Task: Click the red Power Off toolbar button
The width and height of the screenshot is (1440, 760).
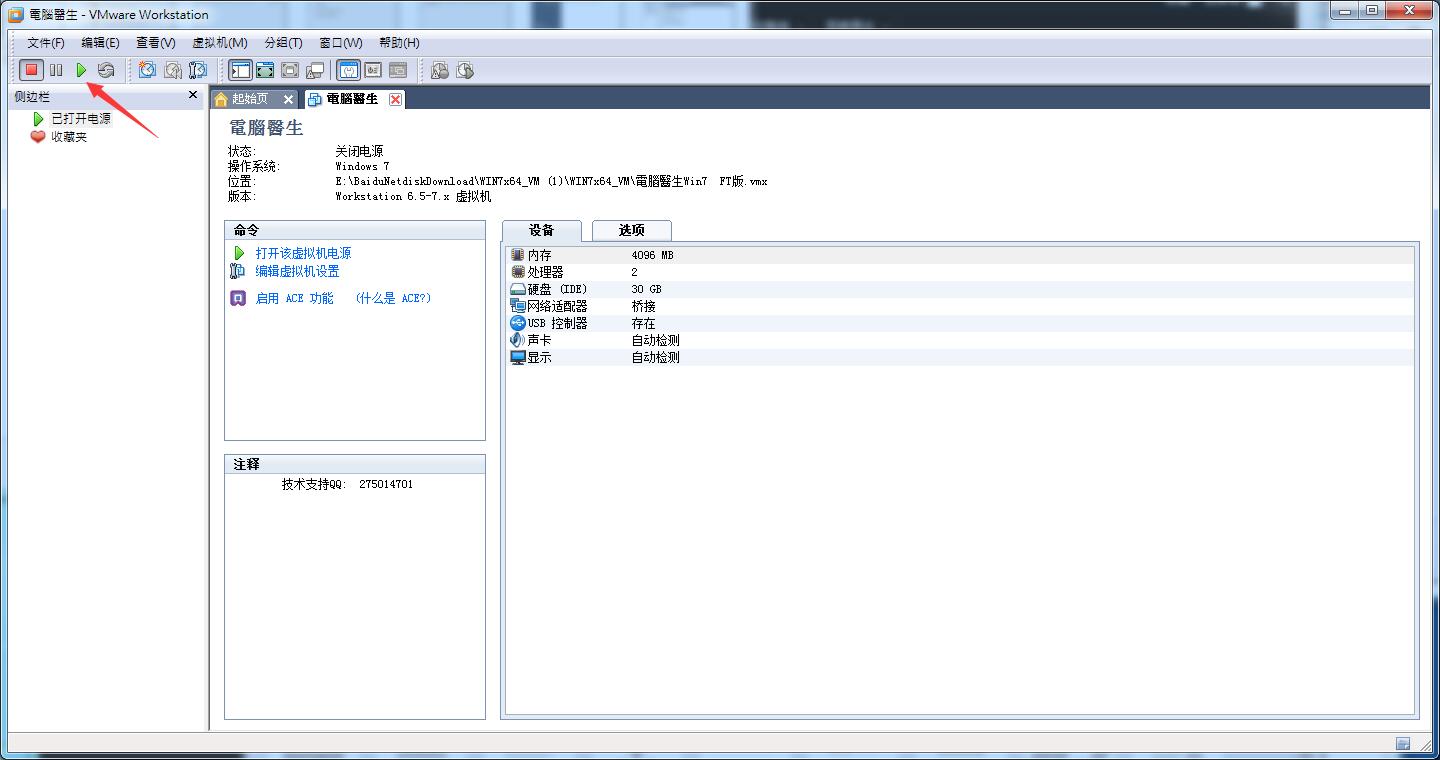Action: click(31, 70)
